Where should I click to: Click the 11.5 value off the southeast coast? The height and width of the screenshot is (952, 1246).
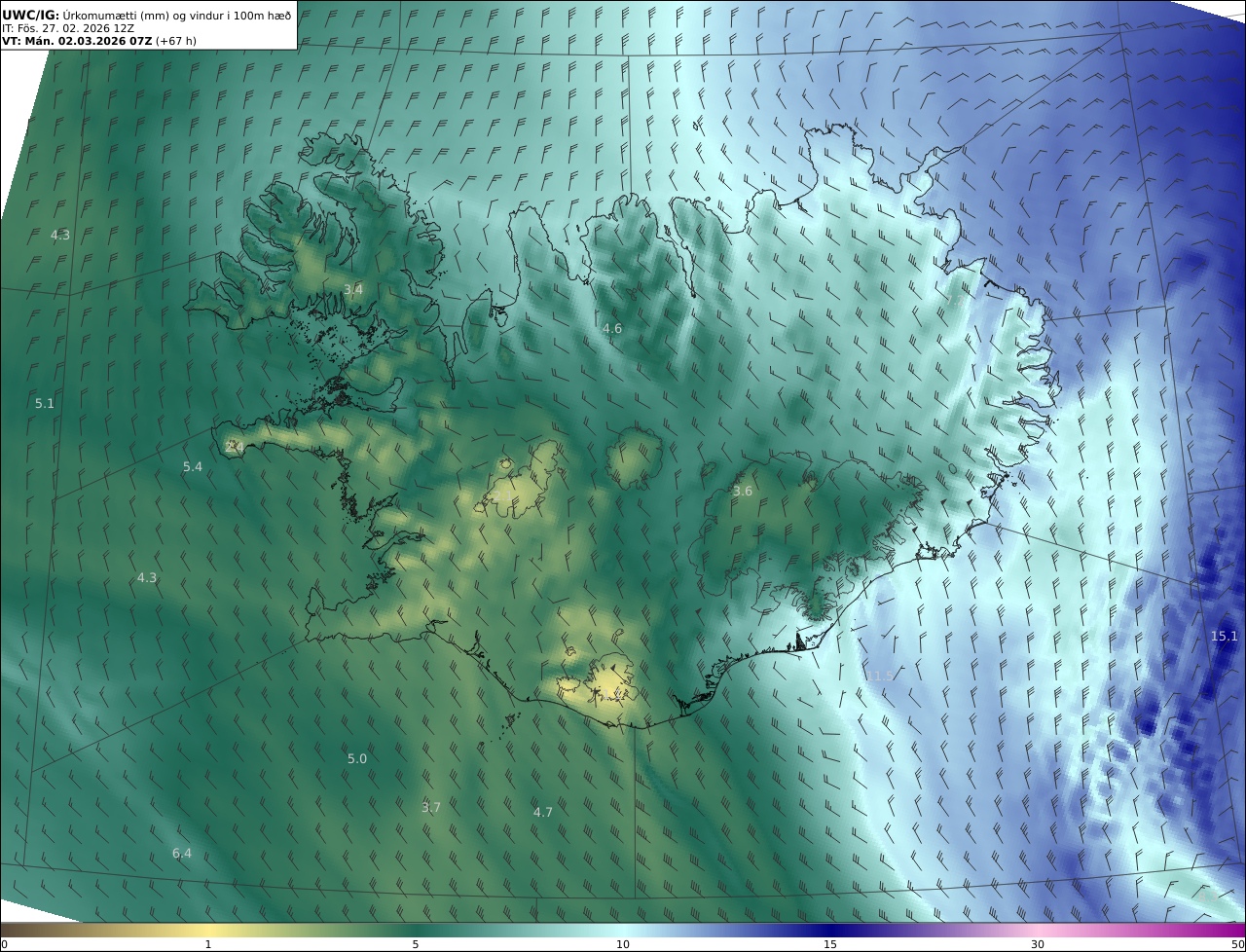pos(880,677)
